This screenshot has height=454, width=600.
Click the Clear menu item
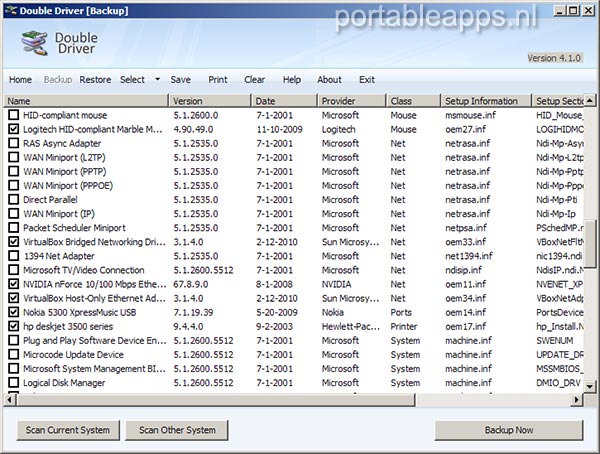point(254,80)
